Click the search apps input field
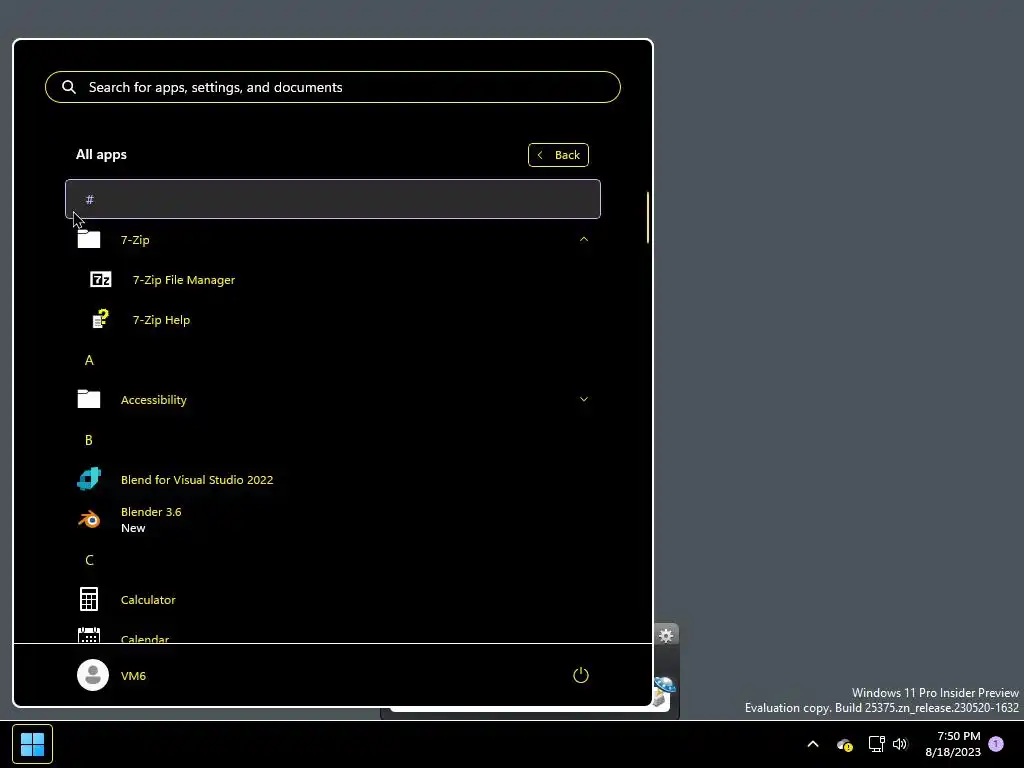 332,87
